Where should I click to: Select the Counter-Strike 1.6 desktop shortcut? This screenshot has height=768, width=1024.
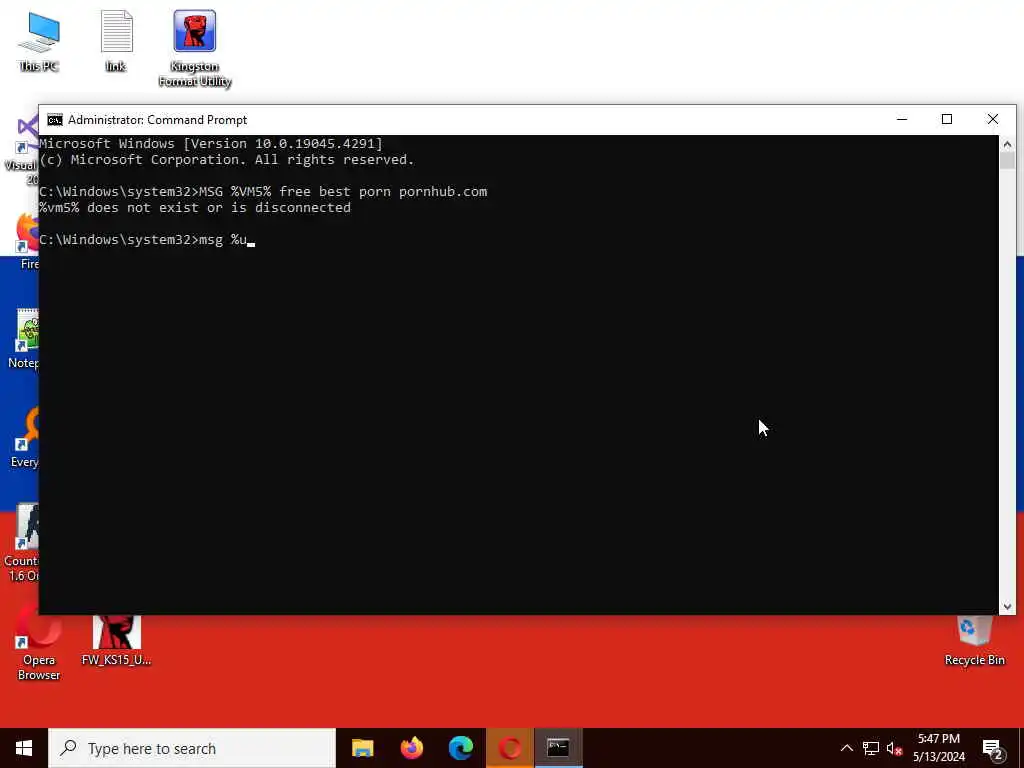[22, 542]
